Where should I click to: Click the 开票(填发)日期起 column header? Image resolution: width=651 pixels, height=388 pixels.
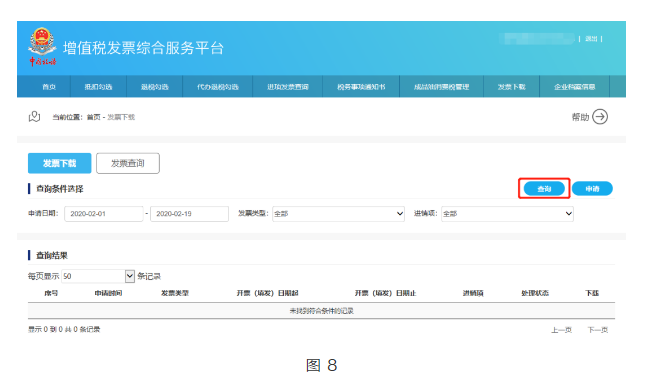pos(267,293)
